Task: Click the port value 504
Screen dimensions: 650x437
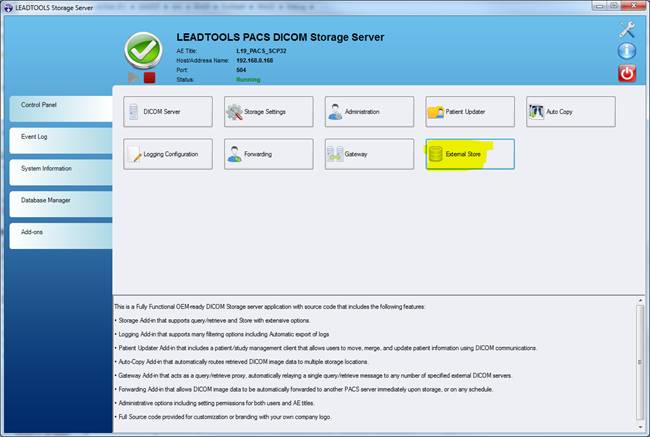Action: pyautogui.click(x=241, y=70)
